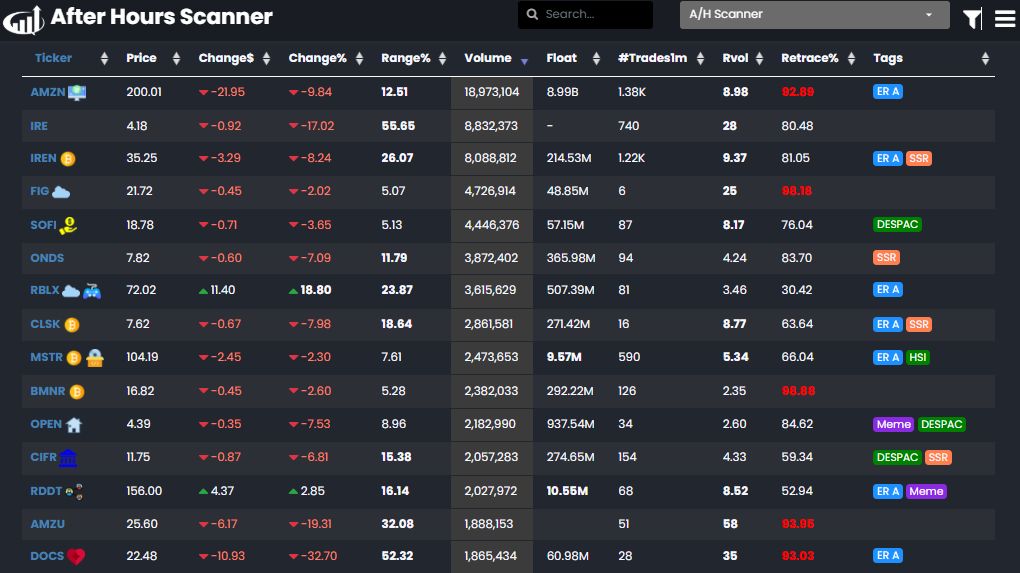1020x573 pixels.
Task: Click the social icon next to RDDT
Action: point(74,492)
